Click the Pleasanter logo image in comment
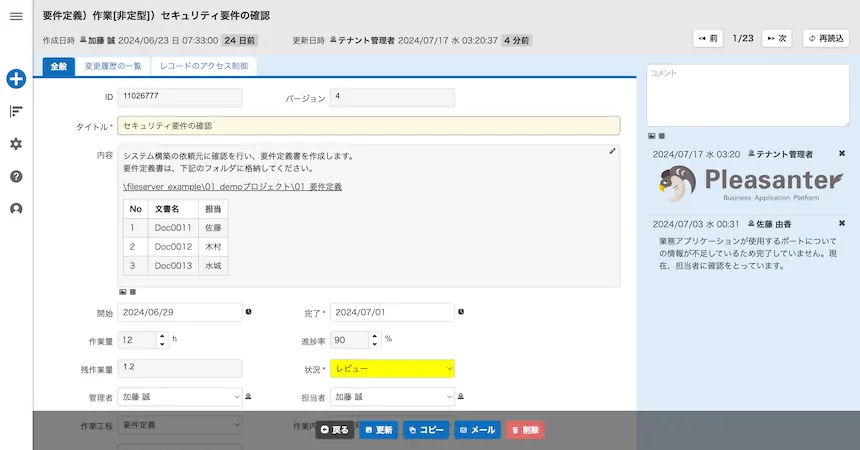Image resolution: width=860 pixels, height=450 pixels. coord(751,183)
